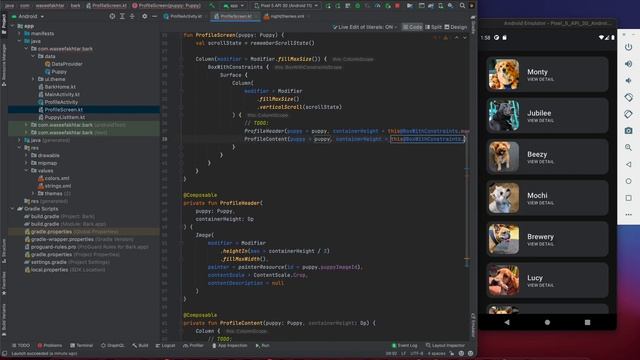Open the app run configuration dropdown
This screenshot has width=640, height=360.
tap(234, 6)
